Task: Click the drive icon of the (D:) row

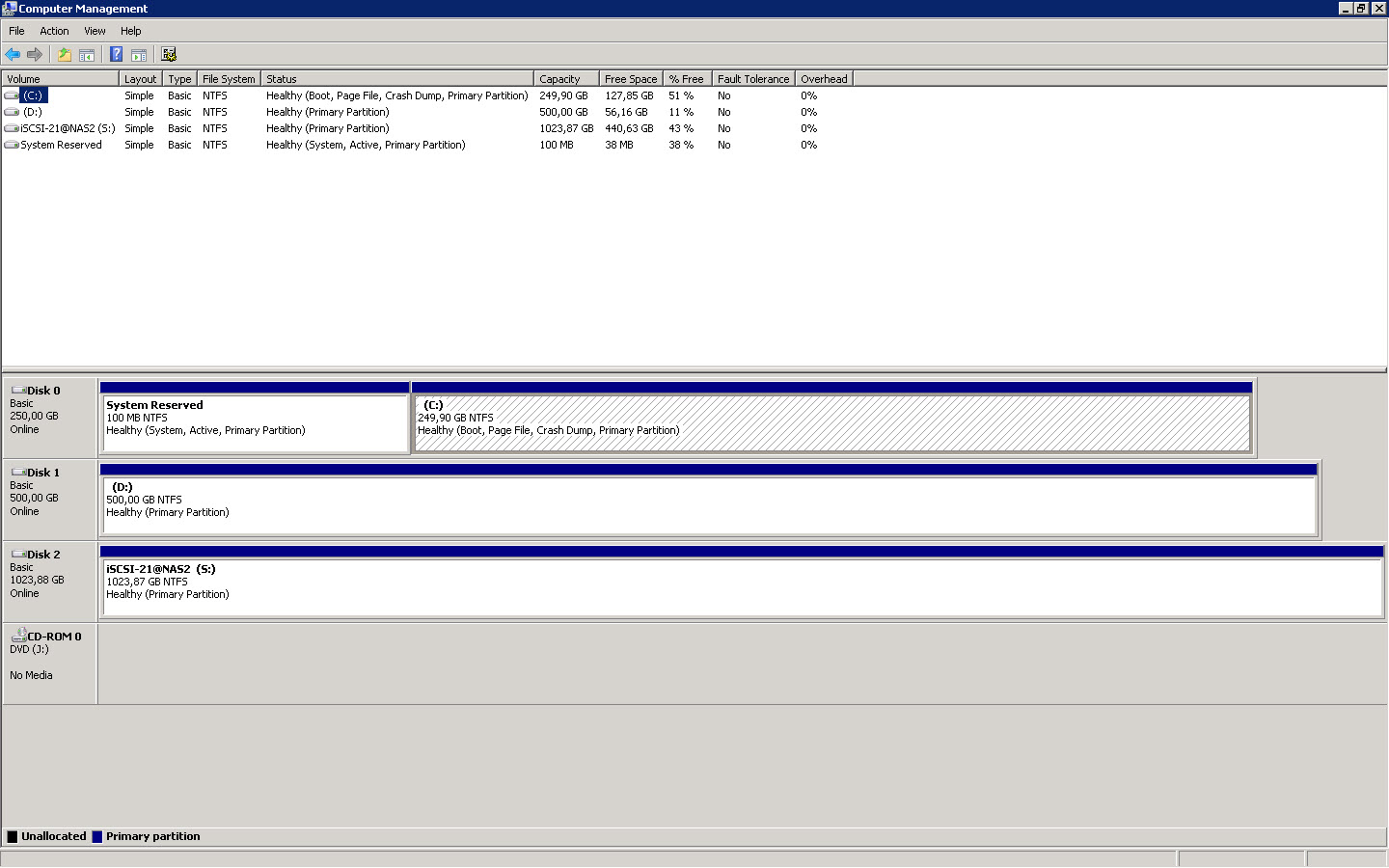Action: tap(12, 112)
